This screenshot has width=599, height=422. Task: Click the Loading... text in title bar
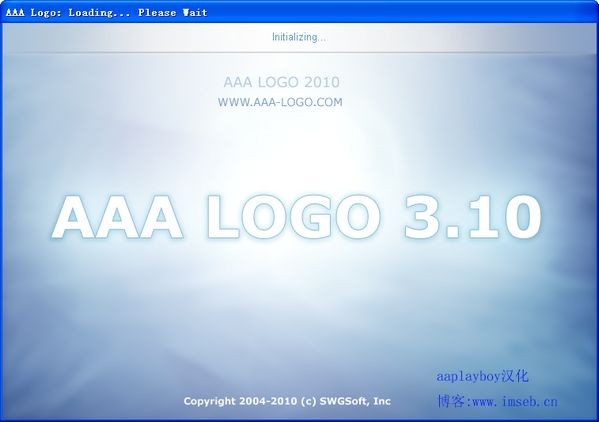[x=99, y=13]
